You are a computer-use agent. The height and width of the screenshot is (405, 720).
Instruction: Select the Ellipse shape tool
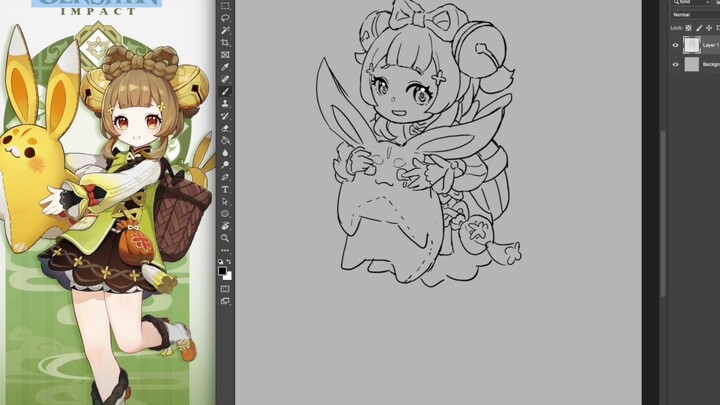[225, 214]
